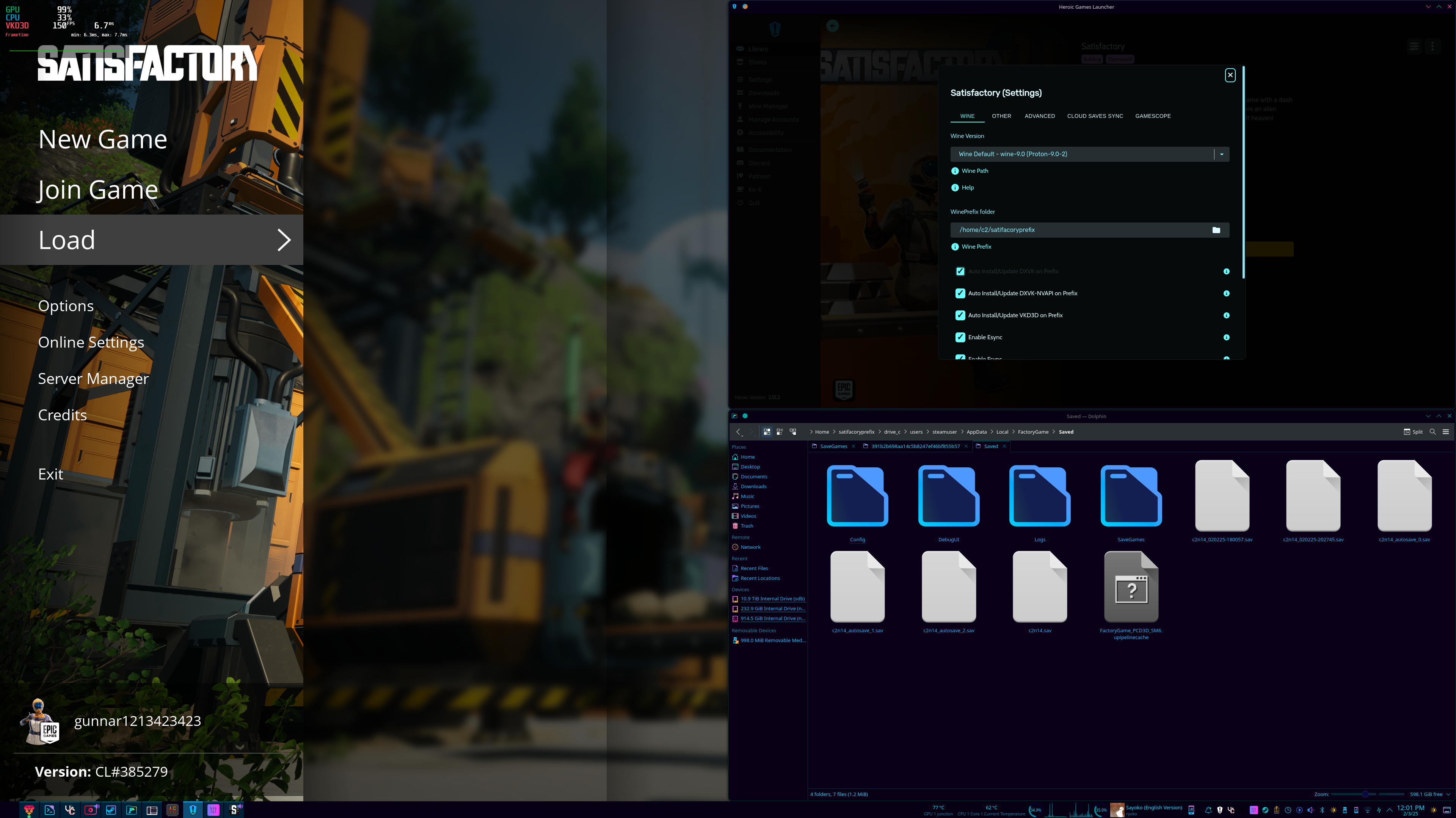The height and width of the screenshot is (818, 1456).
Task: Click the info icon next to Enable Esync
Action: pyautogui.click(x=1226, y=337)
